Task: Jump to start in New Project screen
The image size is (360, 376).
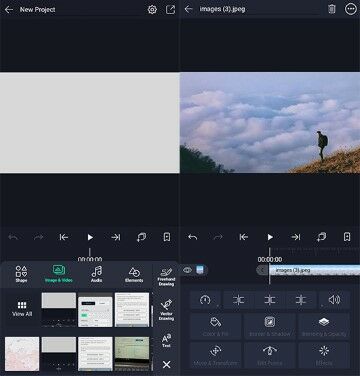Action: pyautogui.click(x=64, y=237)
